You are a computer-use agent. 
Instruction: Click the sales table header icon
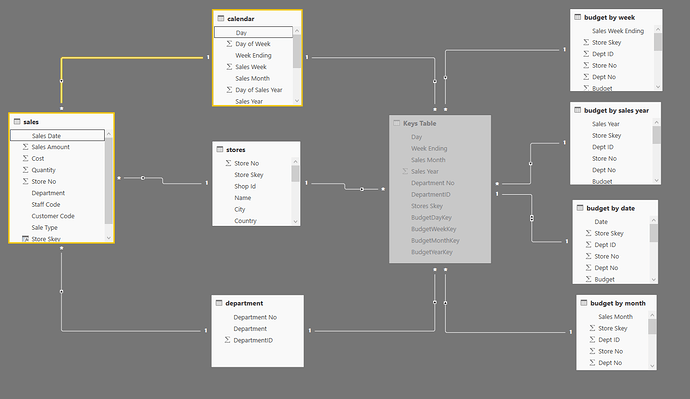tap(17, 121)
